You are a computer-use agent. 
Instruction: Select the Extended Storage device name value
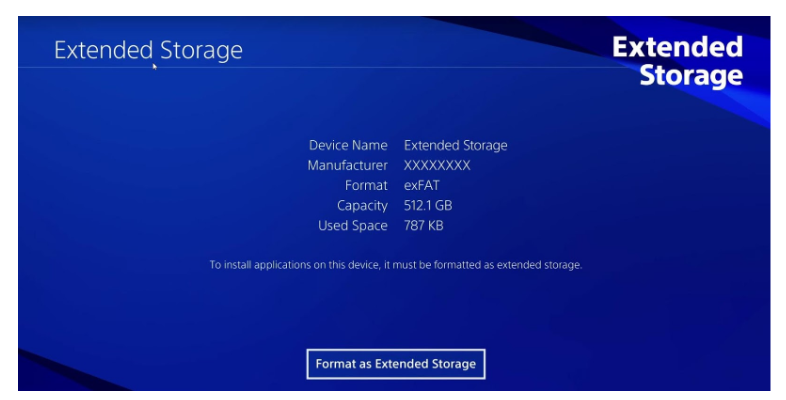click(456, 145)
